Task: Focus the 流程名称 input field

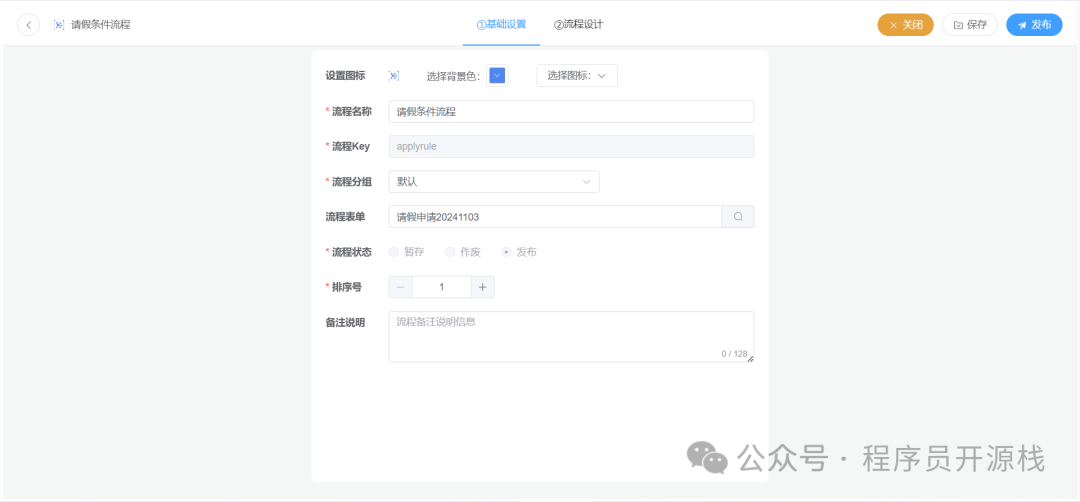Action: coord(571,112)
